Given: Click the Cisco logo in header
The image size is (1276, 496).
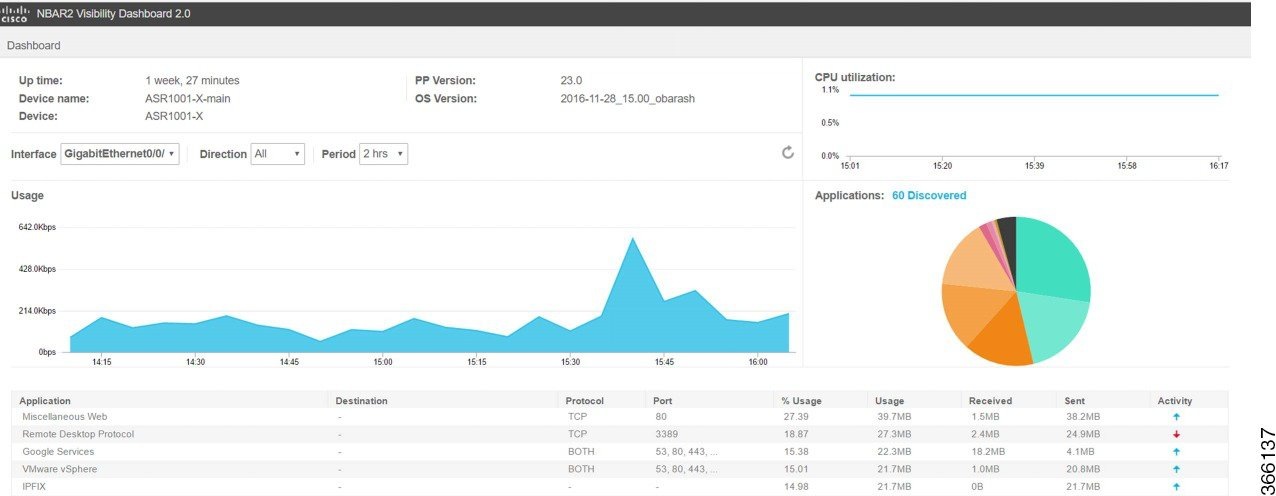Looking at the screenshot, I should tap(15, 14).
